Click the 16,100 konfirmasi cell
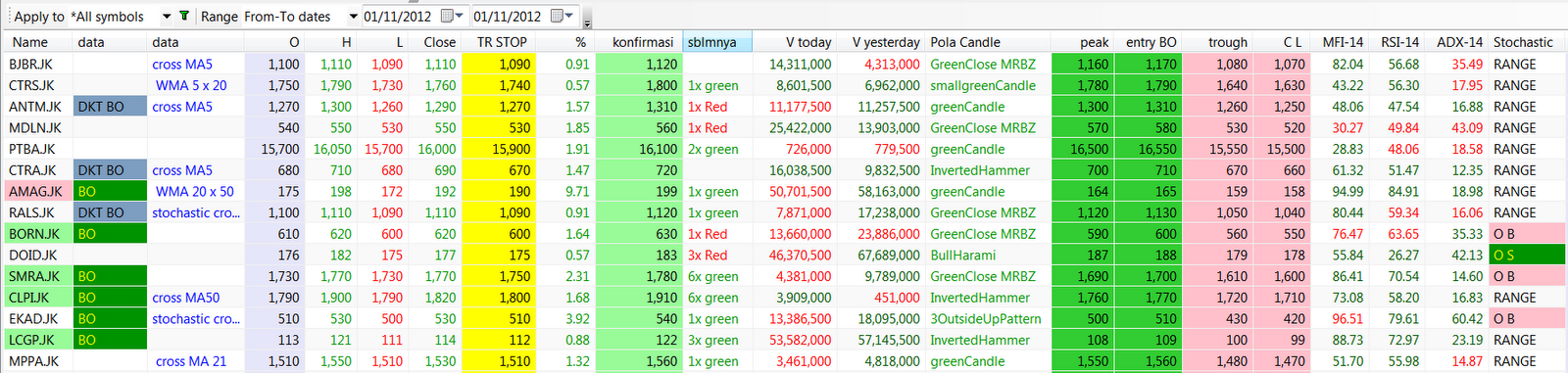Image resolution: width=1568 pixels, height=373 pixels. 639,149
